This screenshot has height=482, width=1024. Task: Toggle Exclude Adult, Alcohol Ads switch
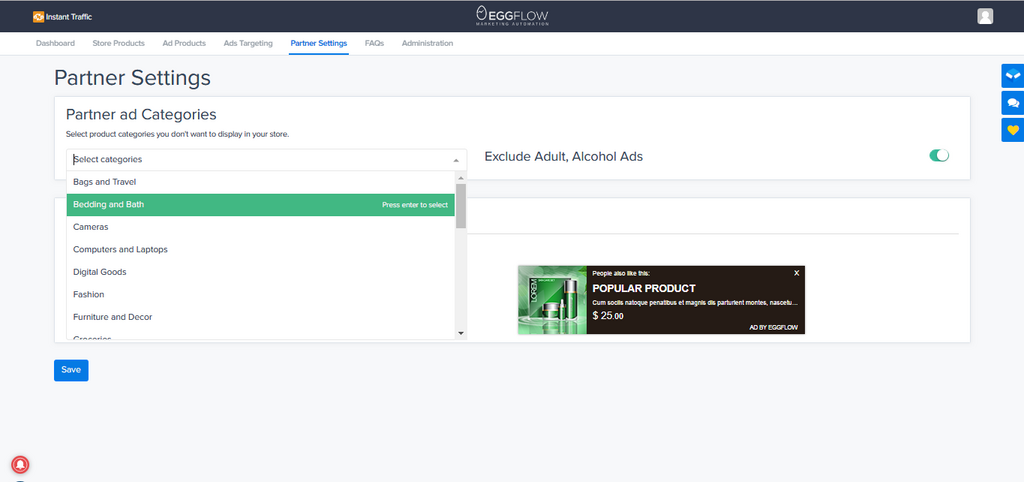pyautogui.click(x=939, y=155)
